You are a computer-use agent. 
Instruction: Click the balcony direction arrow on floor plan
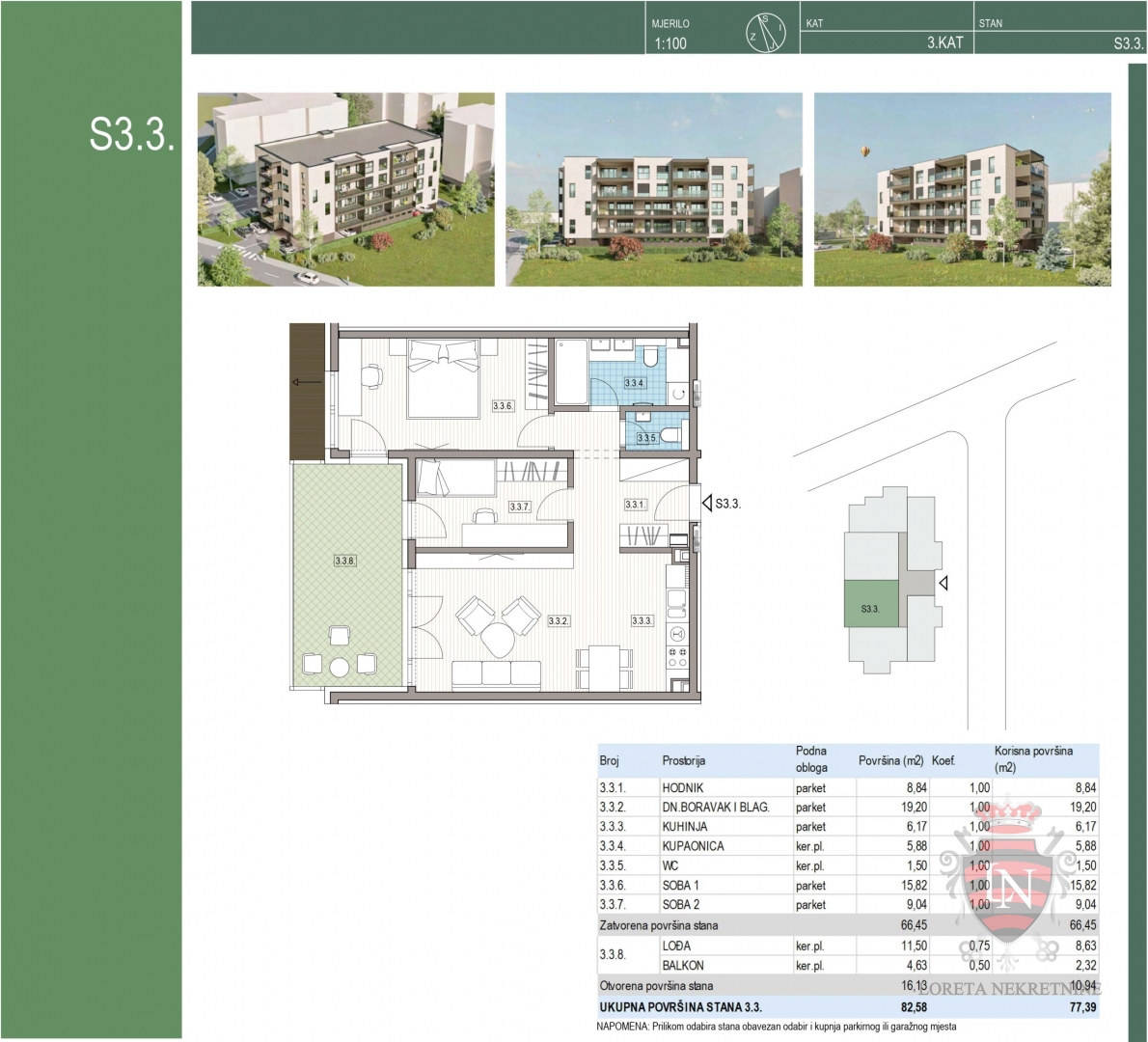pyautogui.click(x=308, y=383)
